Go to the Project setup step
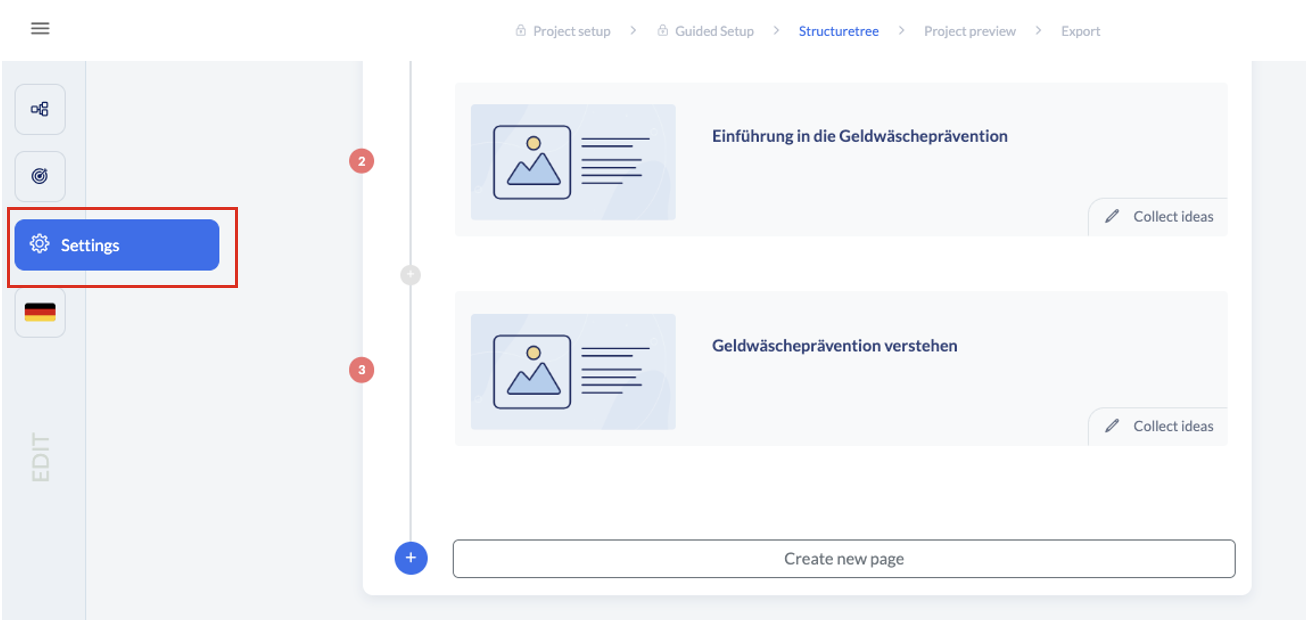Image resolution: width=1306 pixels, height=620 pixels. (x=571, y=31)
